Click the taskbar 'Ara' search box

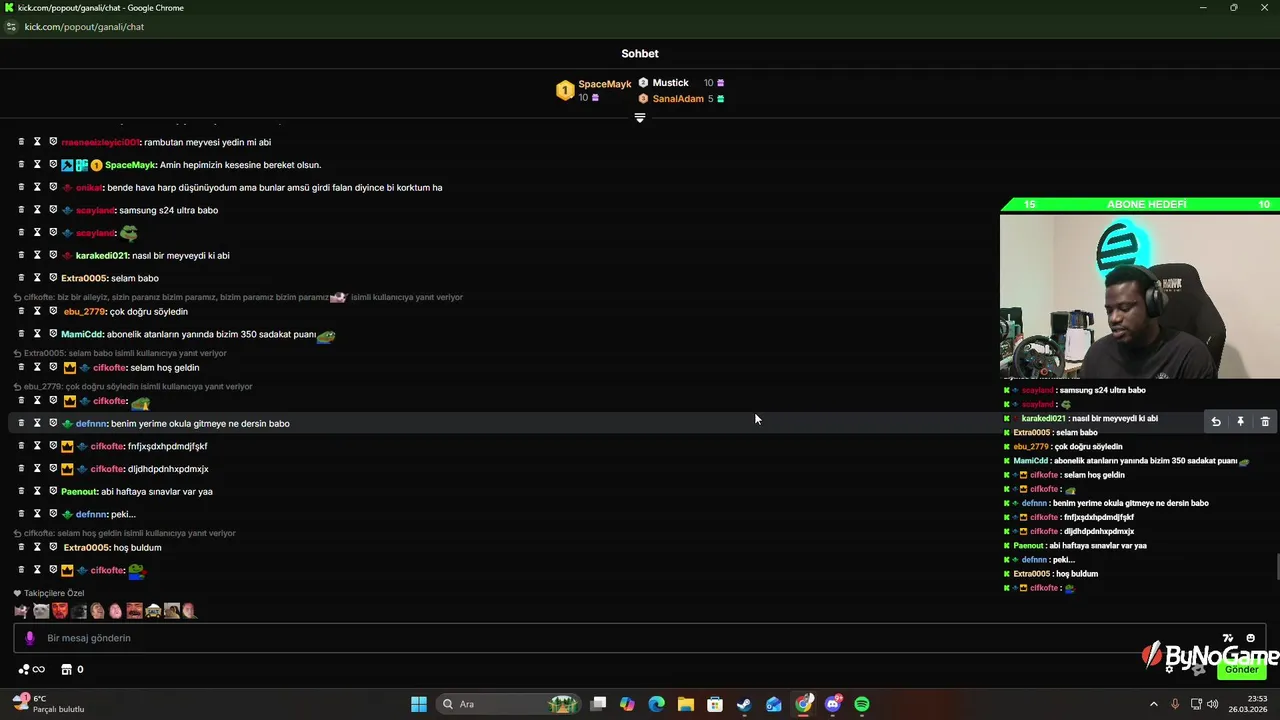(x=510, y=704)
